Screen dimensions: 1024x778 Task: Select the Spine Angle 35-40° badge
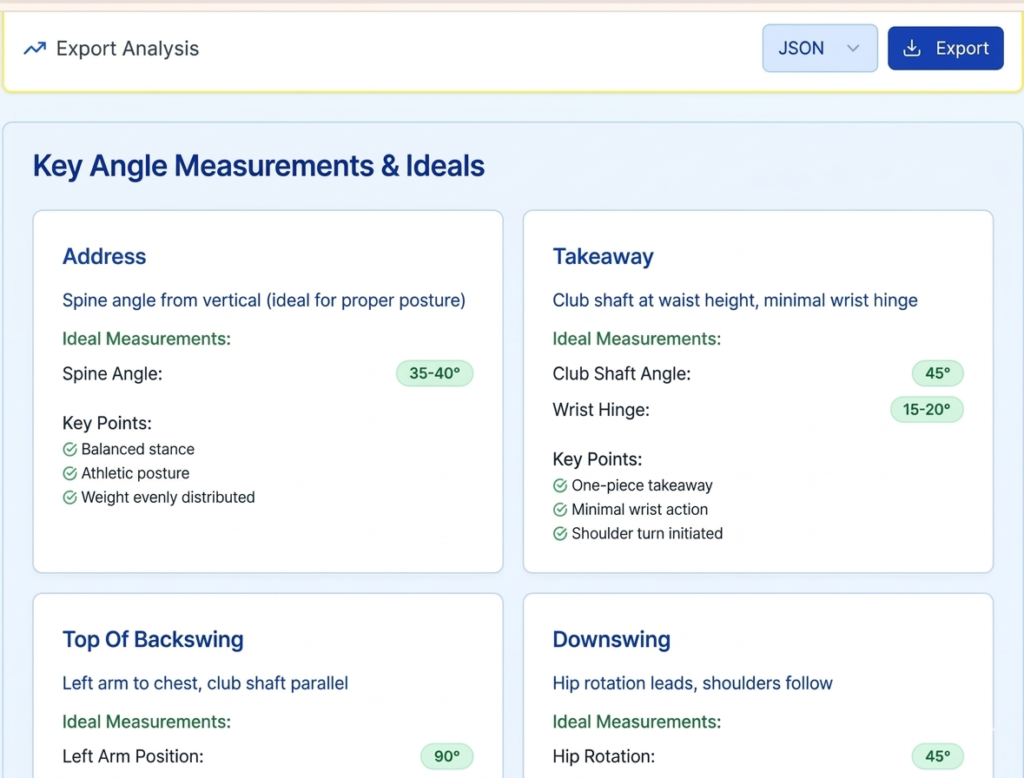pyautogui.click(x=434, y=374)
